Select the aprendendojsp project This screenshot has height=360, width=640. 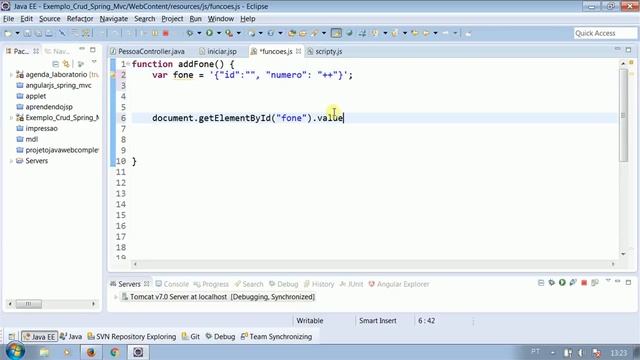click(44, 107)
